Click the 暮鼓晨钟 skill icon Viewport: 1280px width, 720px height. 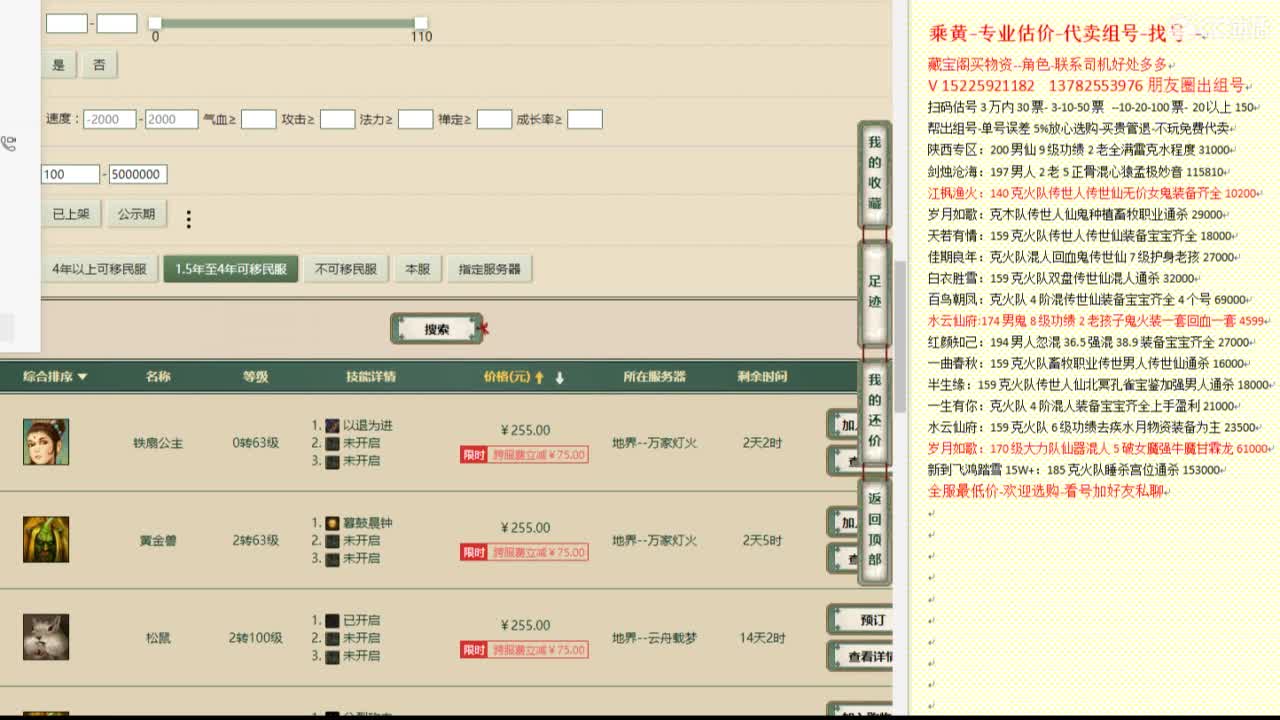click(x=332, y=523)
